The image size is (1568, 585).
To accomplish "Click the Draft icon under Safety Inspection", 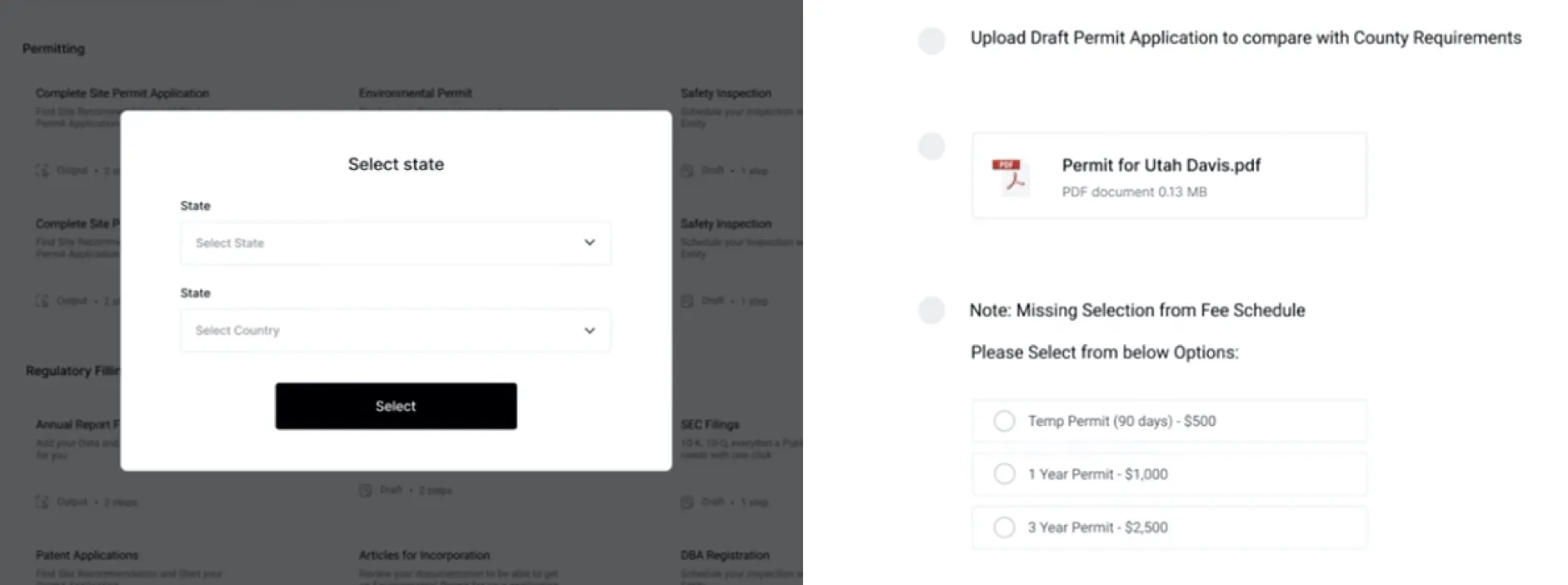I will tap(687, 171).
